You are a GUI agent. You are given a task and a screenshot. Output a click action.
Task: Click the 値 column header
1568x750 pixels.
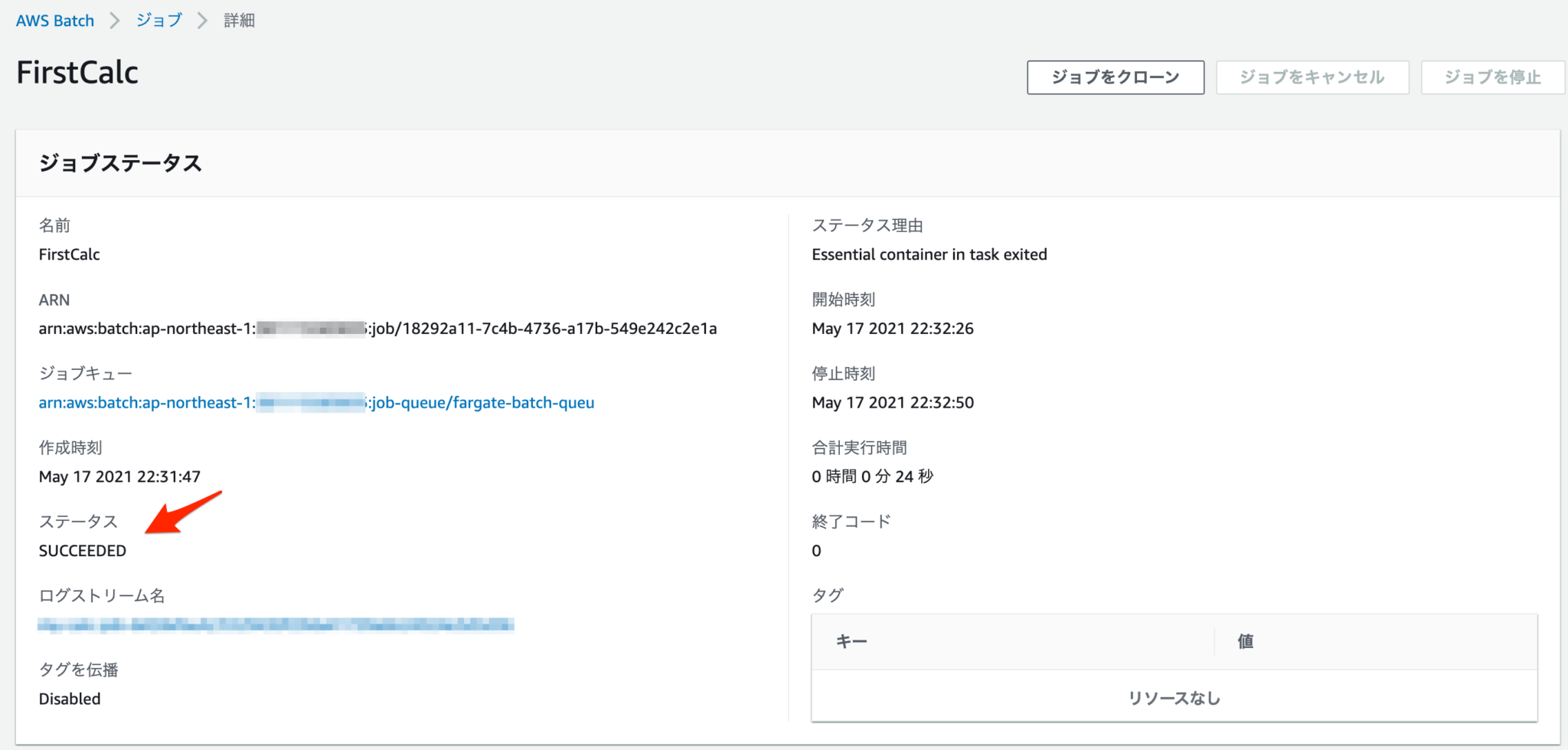[1244, 642]
